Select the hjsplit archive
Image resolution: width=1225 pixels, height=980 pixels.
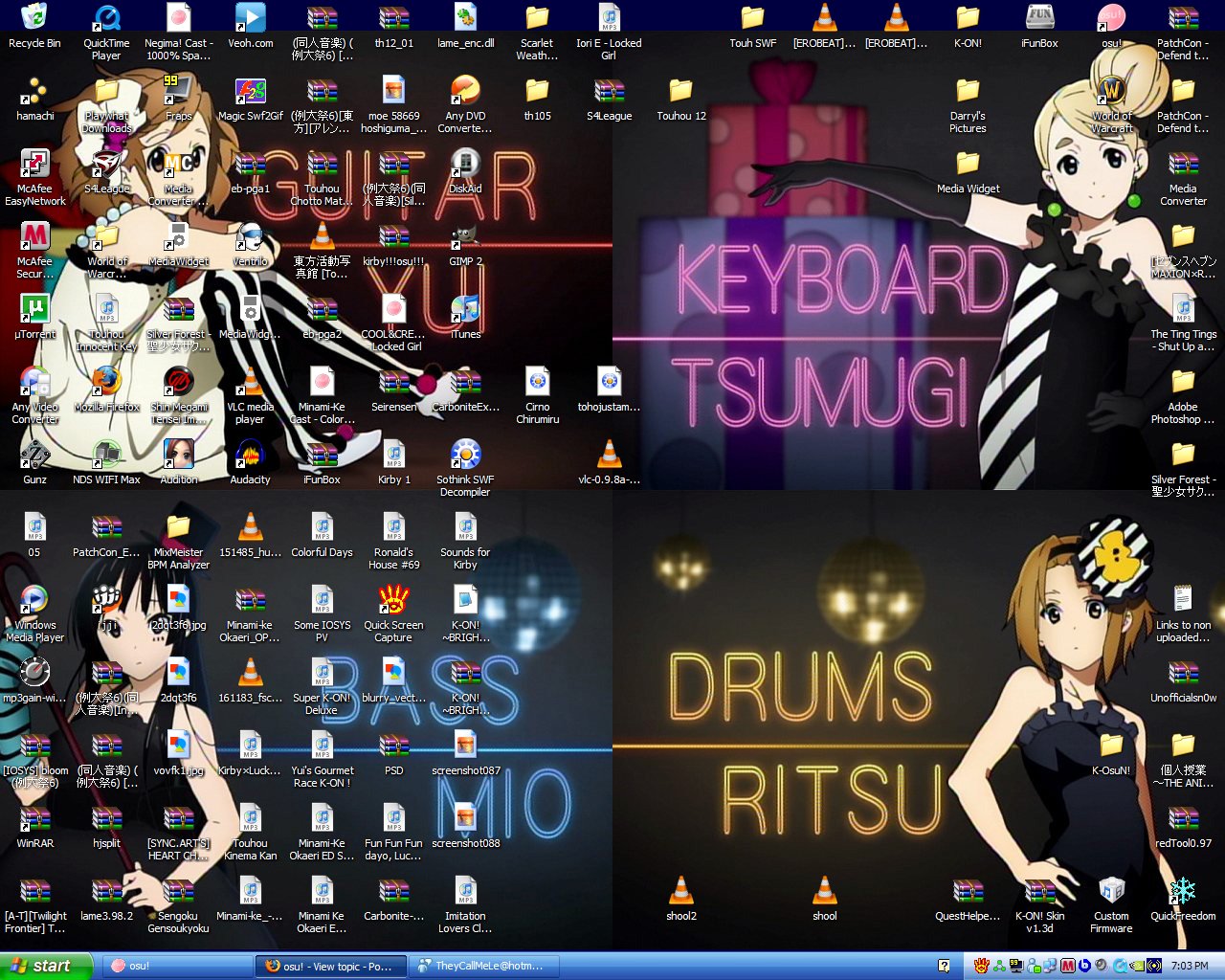tap(106, 827)
